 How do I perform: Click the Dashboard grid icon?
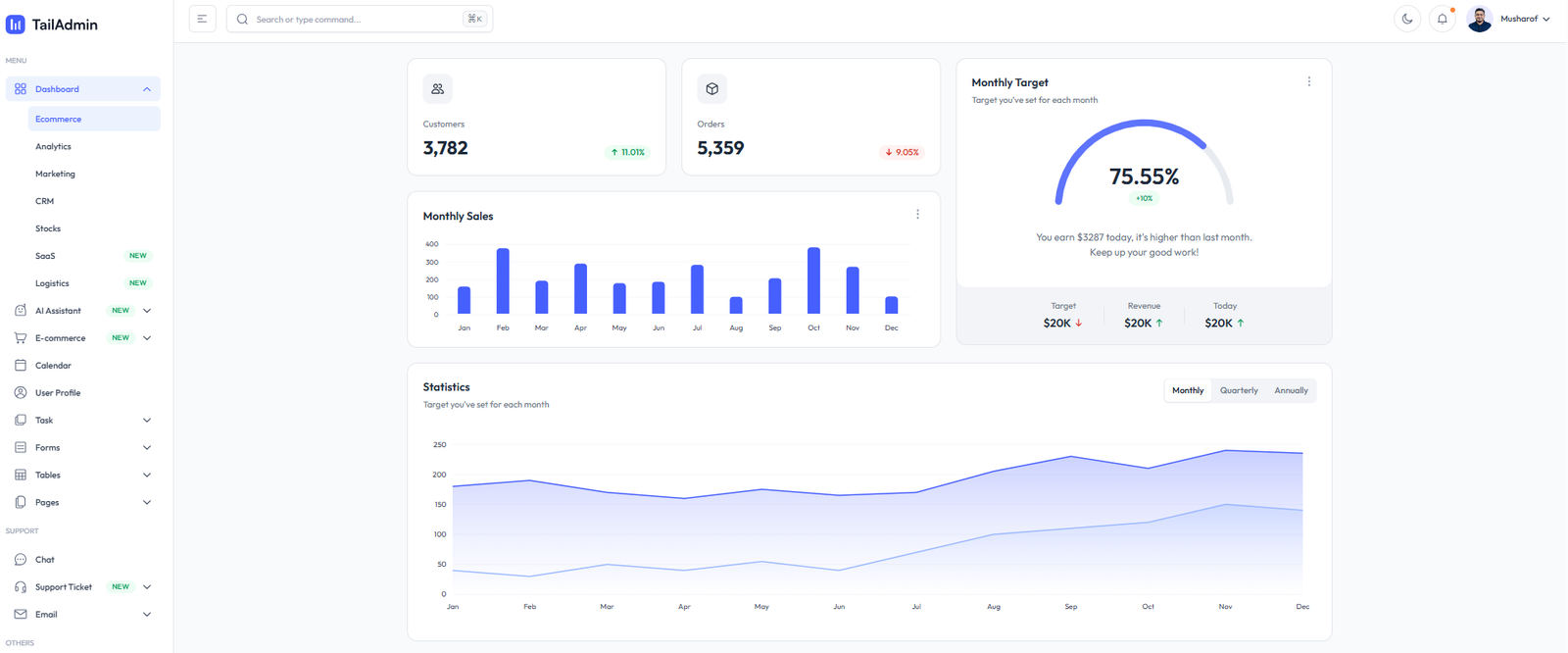pos(21,88)
